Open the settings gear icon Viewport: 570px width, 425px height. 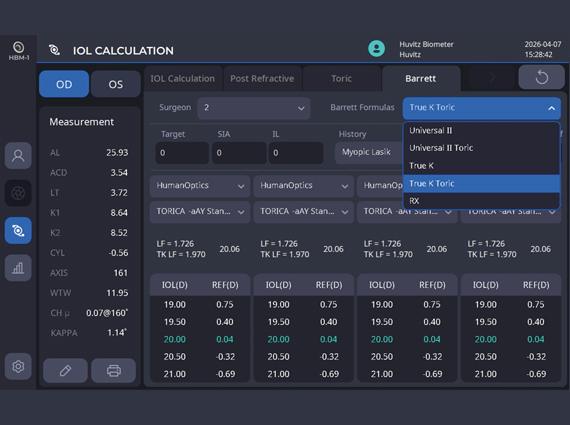[18, 366]
